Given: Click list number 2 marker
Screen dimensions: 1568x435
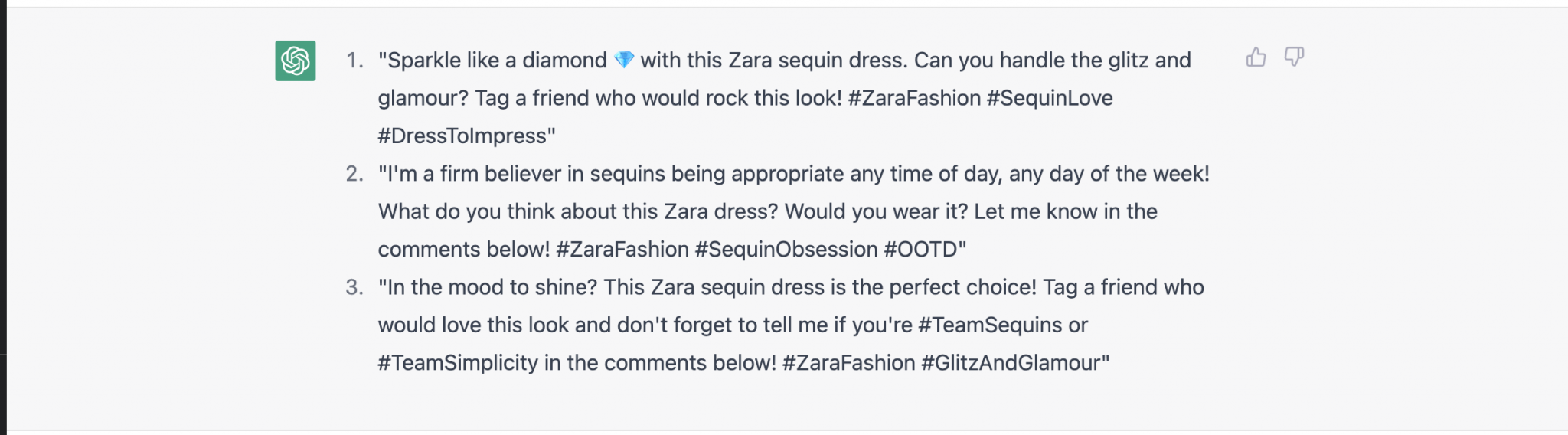Looking at the screenshot, I should pyautogui.click(x=354, y=174).
